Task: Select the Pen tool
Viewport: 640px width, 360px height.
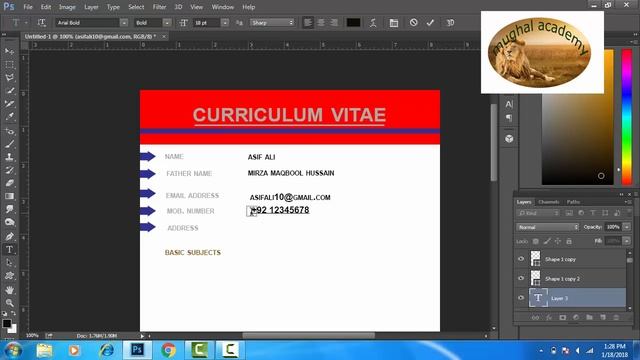Action: pyautogui.click(x=9, y=236)
